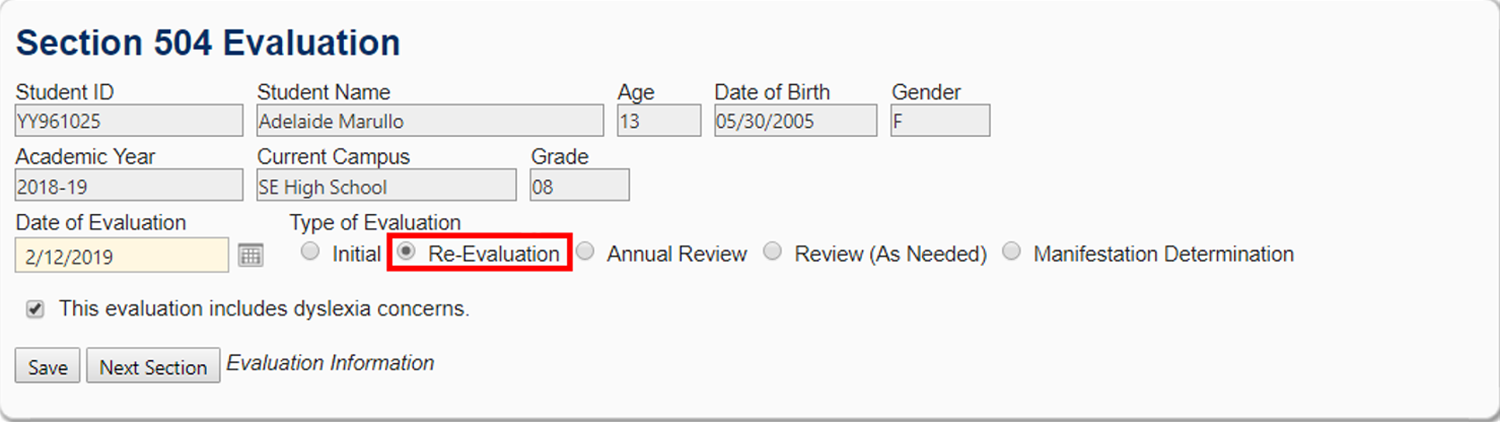Click the Academic Year field
This screenshot has width=1500, height=422.
click(x=128, y=186)
